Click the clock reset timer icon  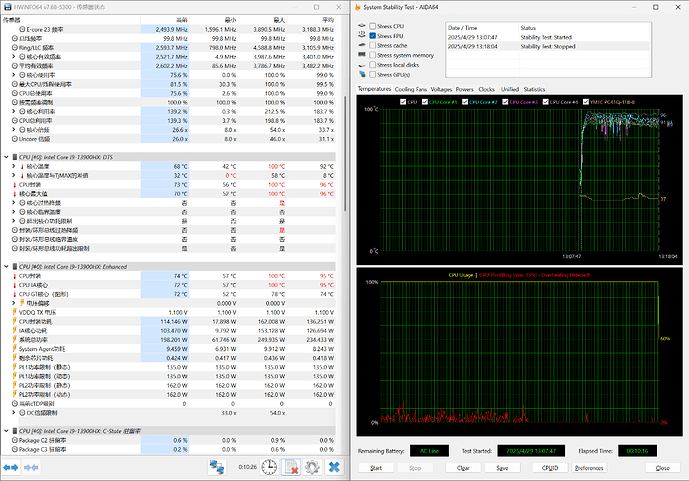[x=269, y=467]
